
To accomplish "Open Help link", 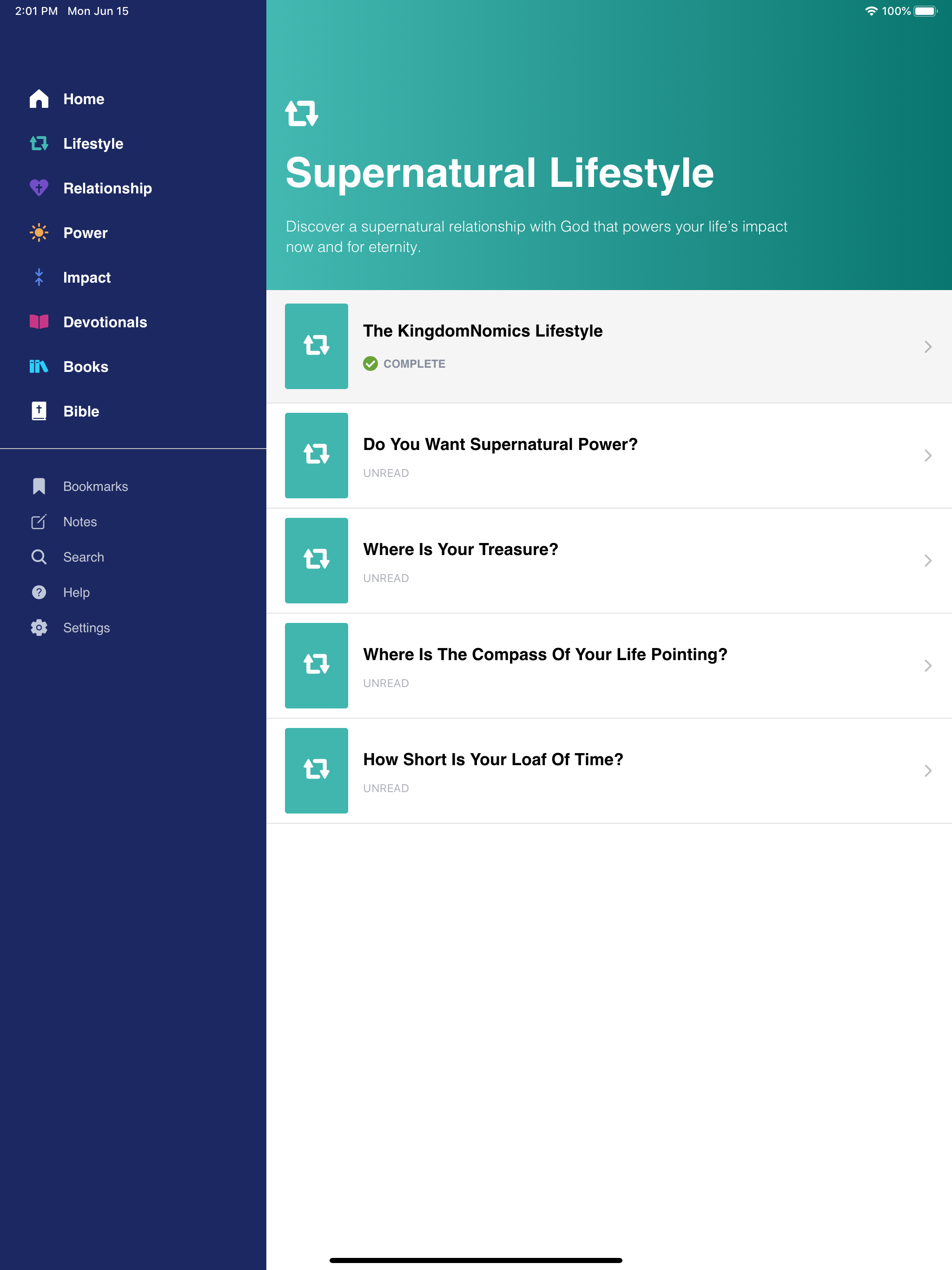I will coord(76,593).
